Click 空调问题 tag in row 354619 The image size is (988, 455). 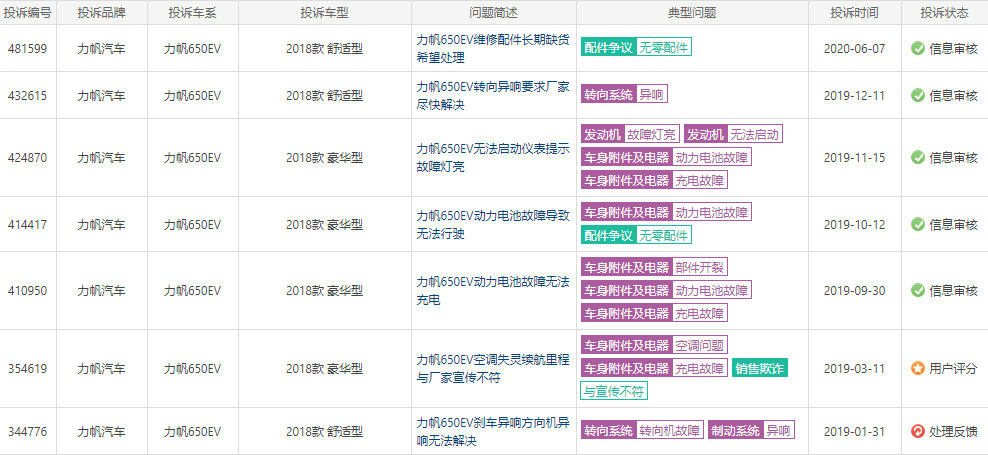[x=700, y=345]
